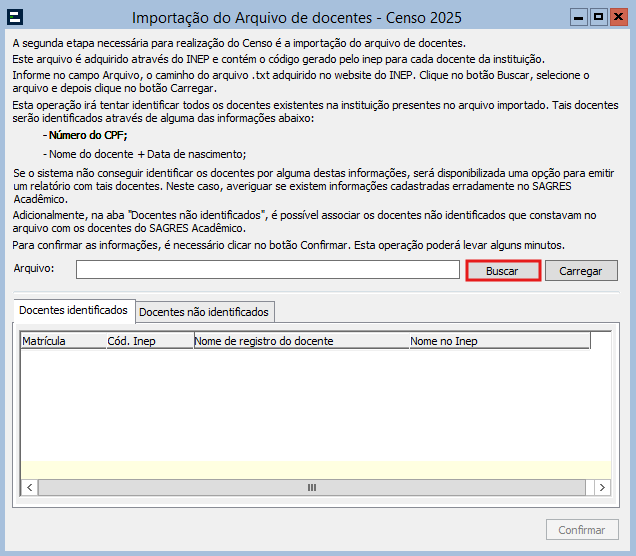The image size is (636, 556).
Task: Click the left scroll arrow of the grid
Action: point(30,487)
